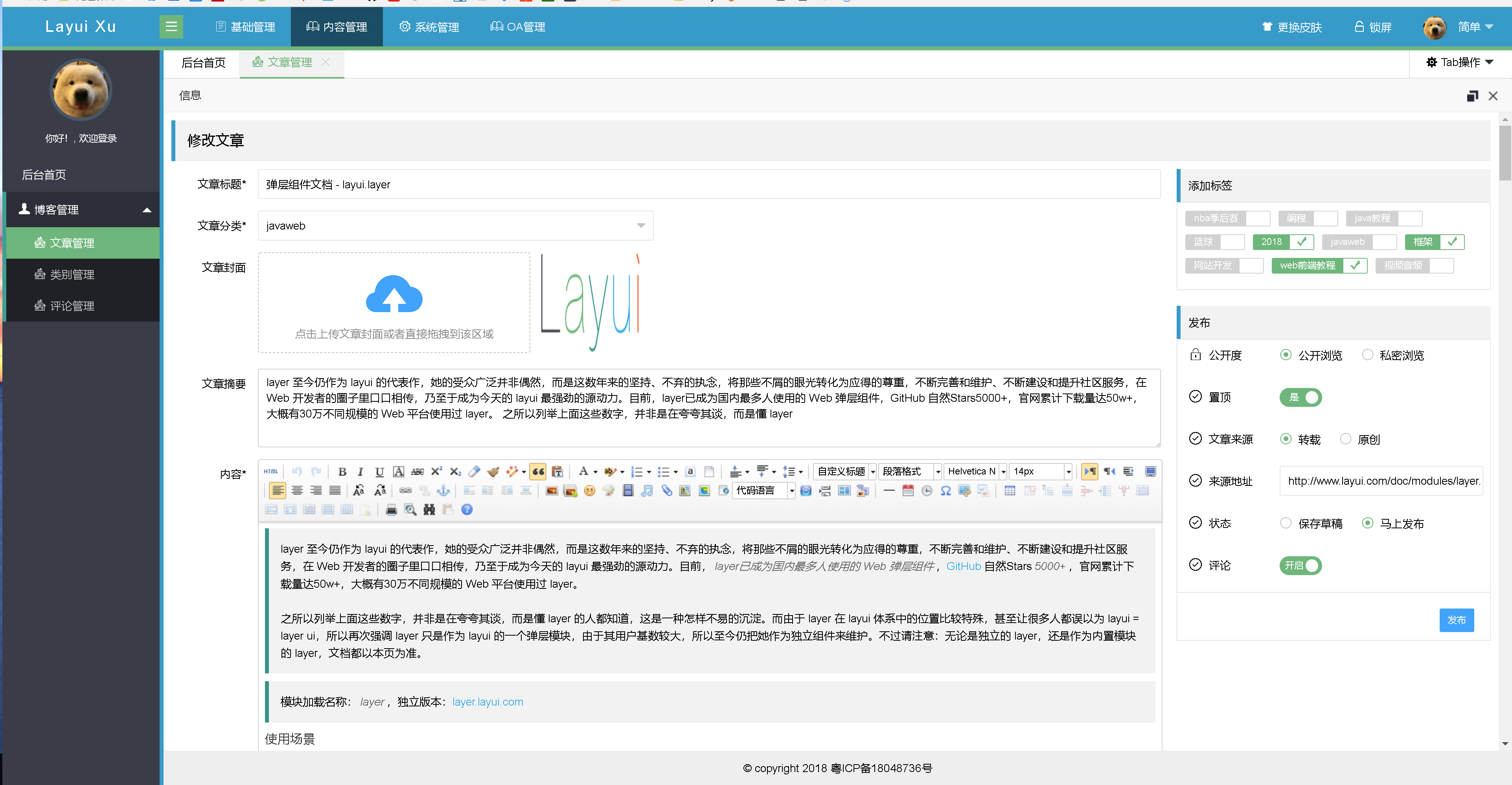Insert an anchor with the anchor icon
Screen dimensions: 1512x785
coord(444,491)
